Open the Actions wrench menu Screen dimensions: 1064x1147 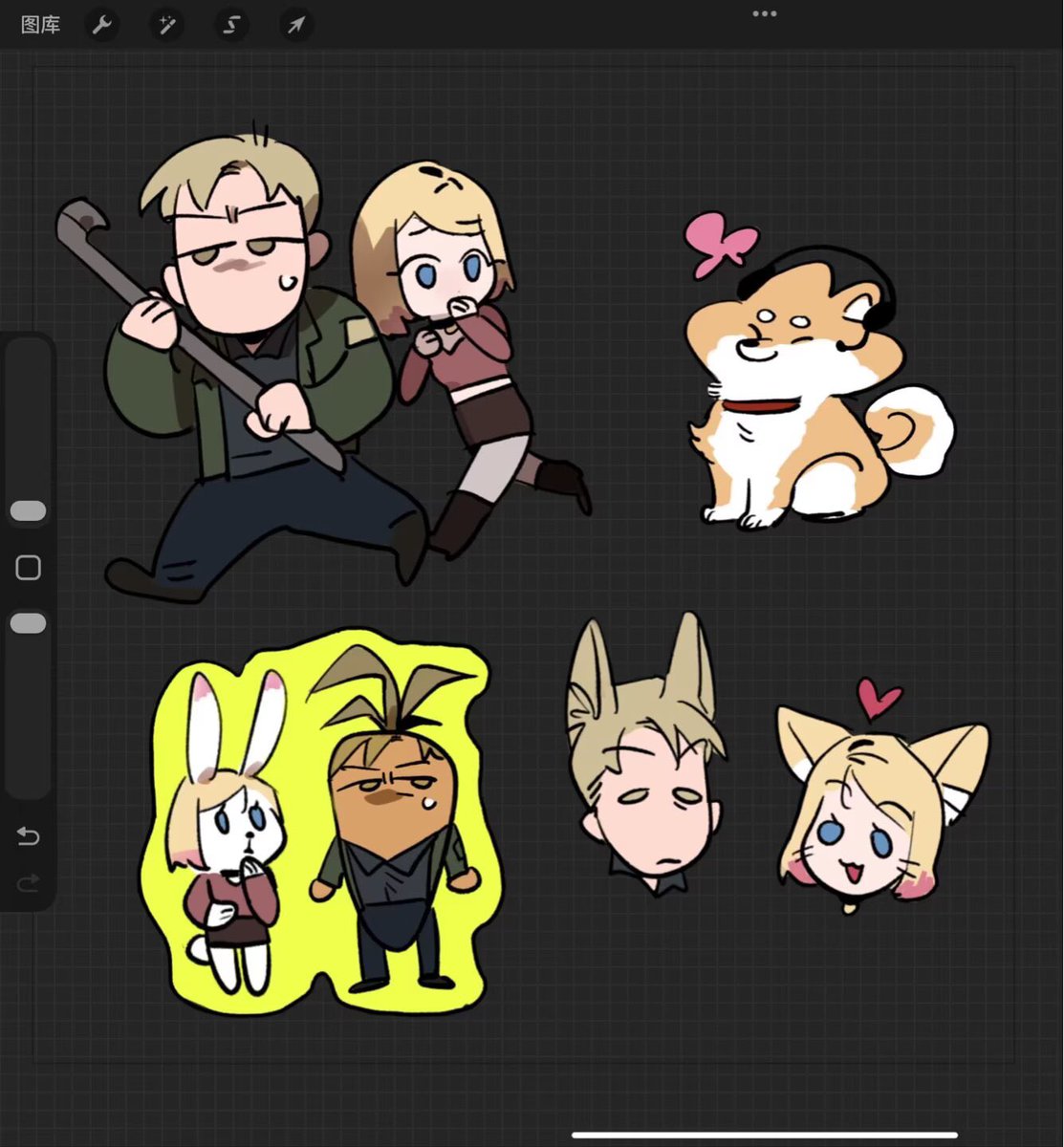101,25
